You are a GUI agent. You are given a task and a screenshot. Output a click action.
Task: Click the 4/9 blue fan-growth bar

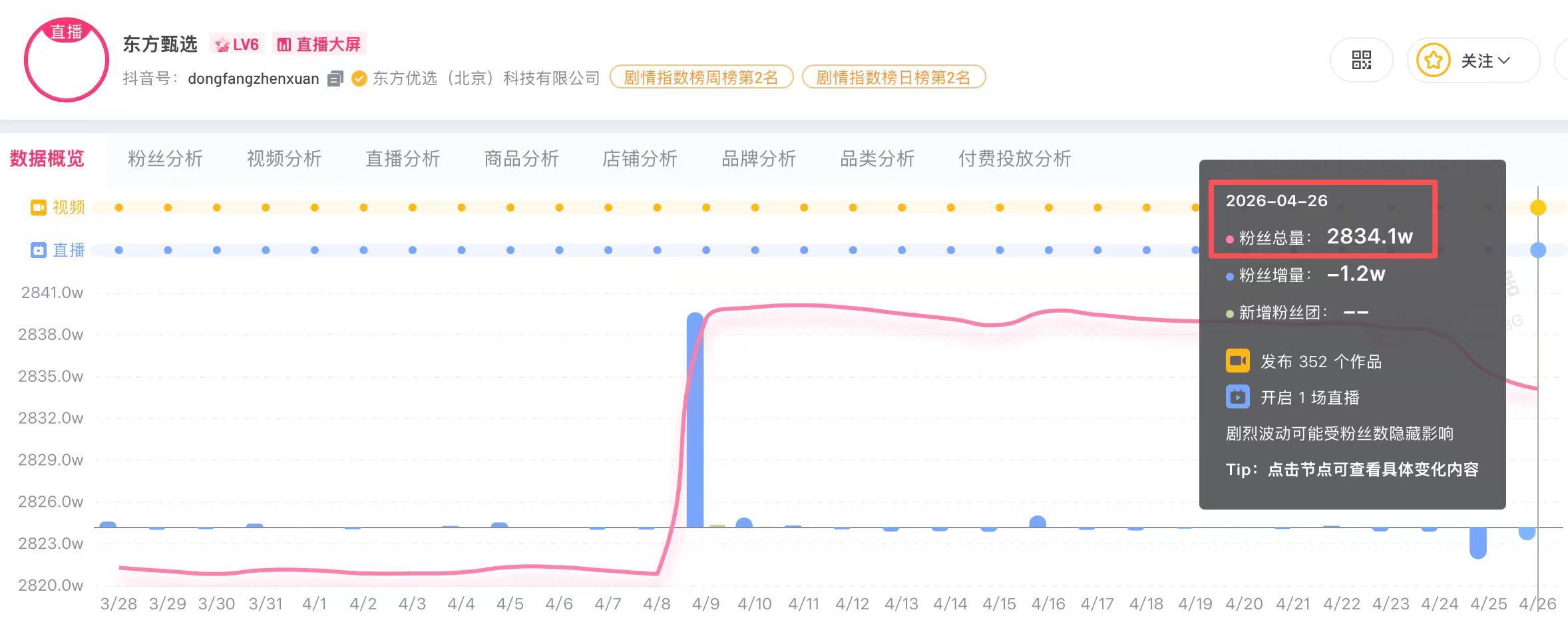695,419
